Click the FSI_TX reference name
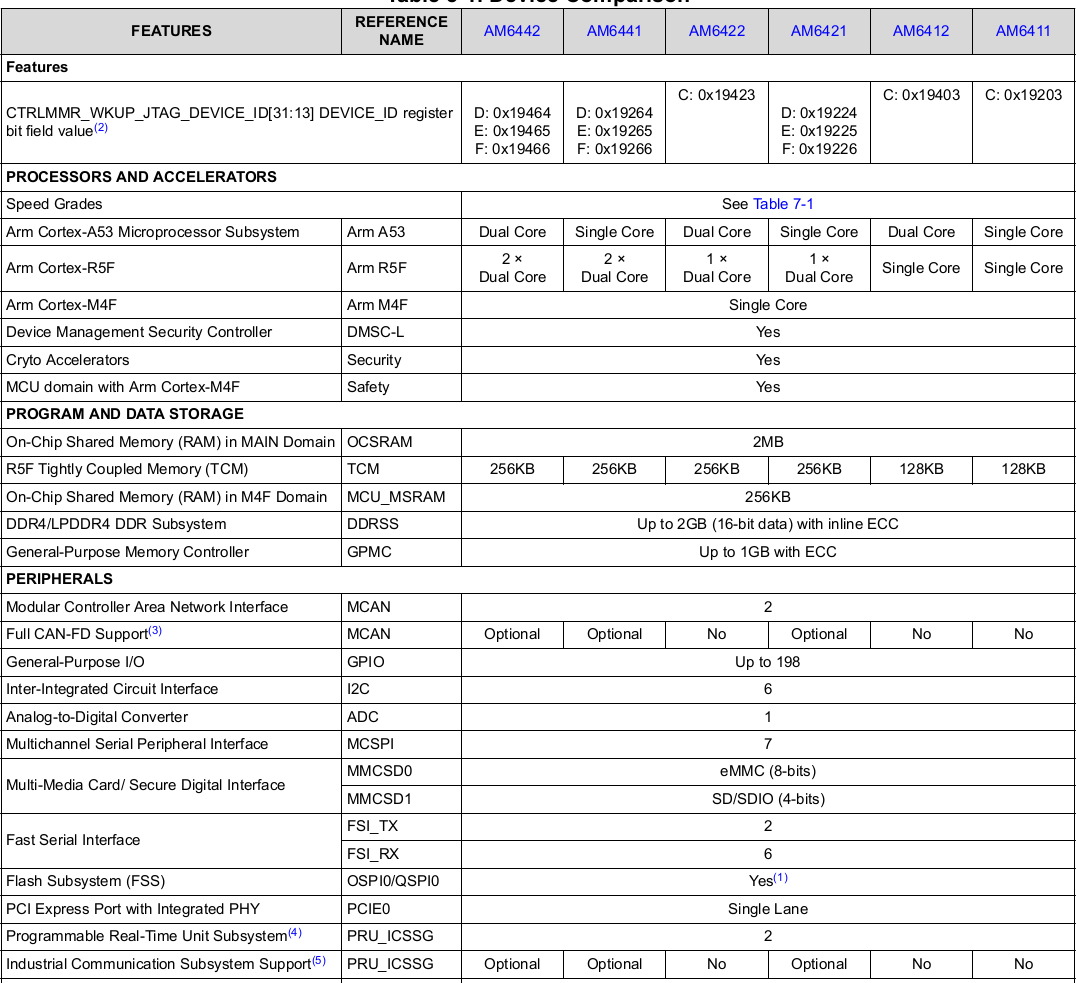Image resolution: width=1076 pixels, height=983 pixels. 372,826
